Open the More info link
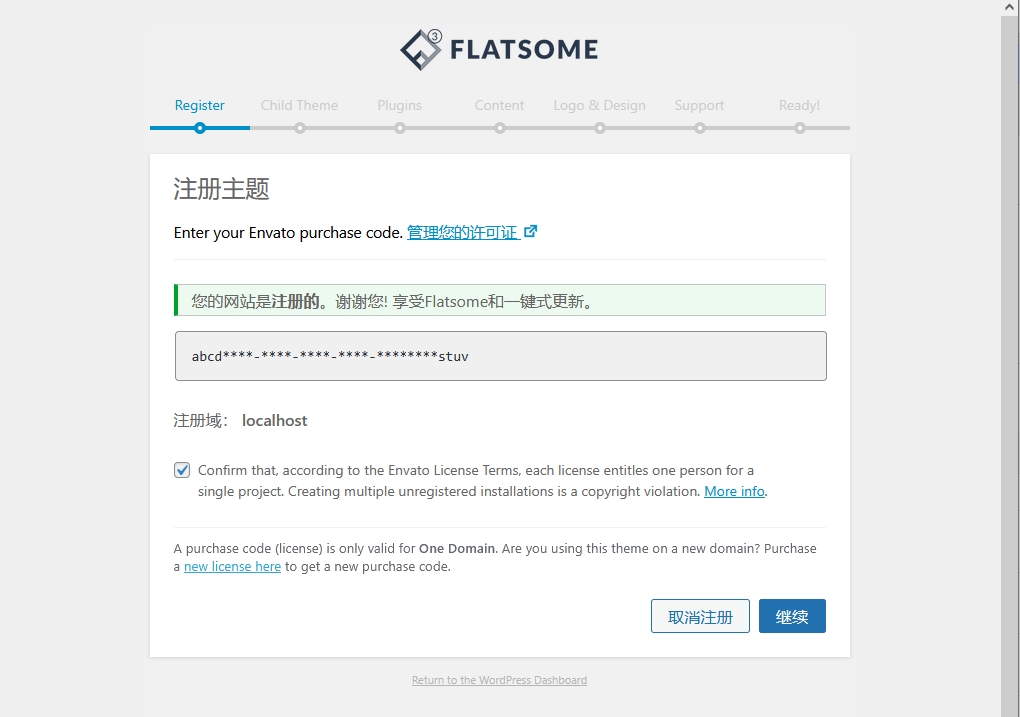Viewport: 1020px width, 717px height. point(734,491)
